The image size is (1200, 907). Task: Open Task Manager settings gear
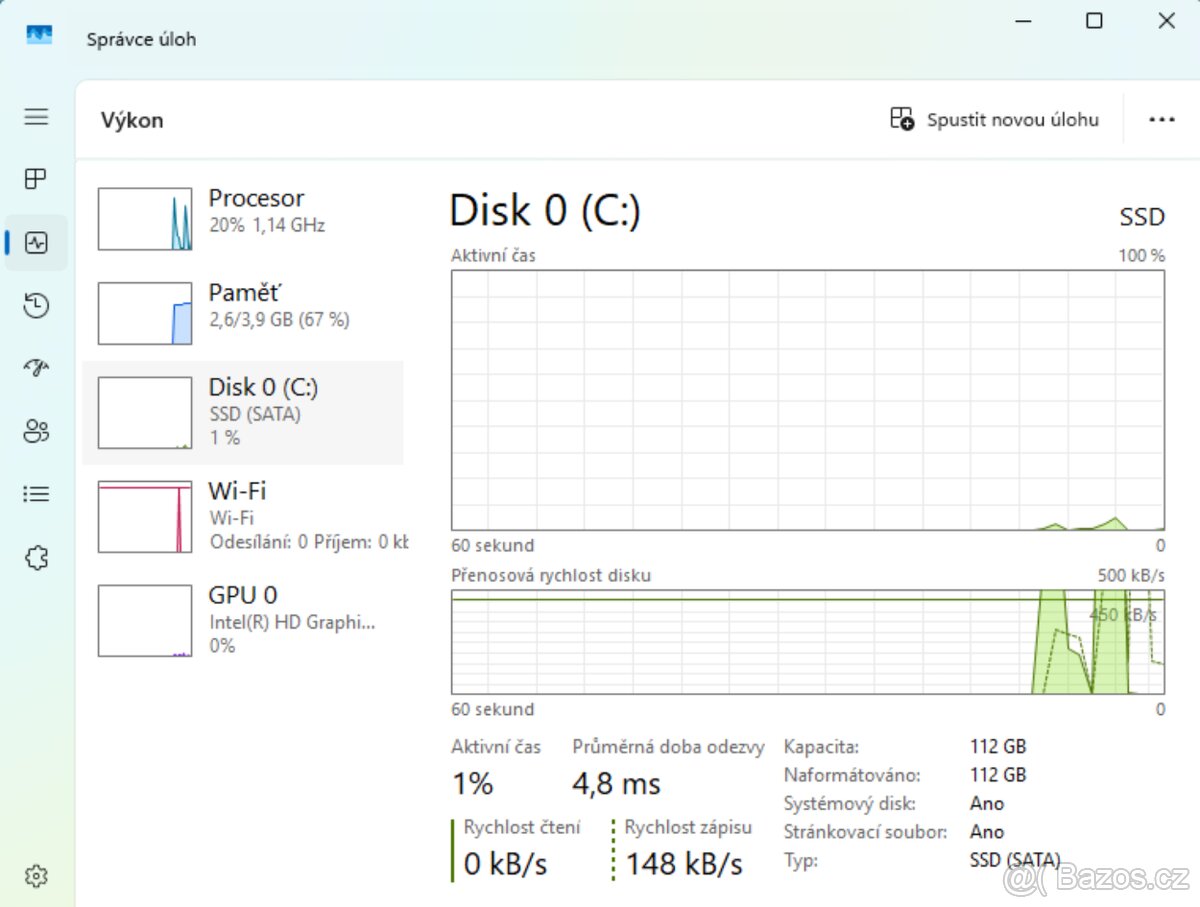[36, 875]
